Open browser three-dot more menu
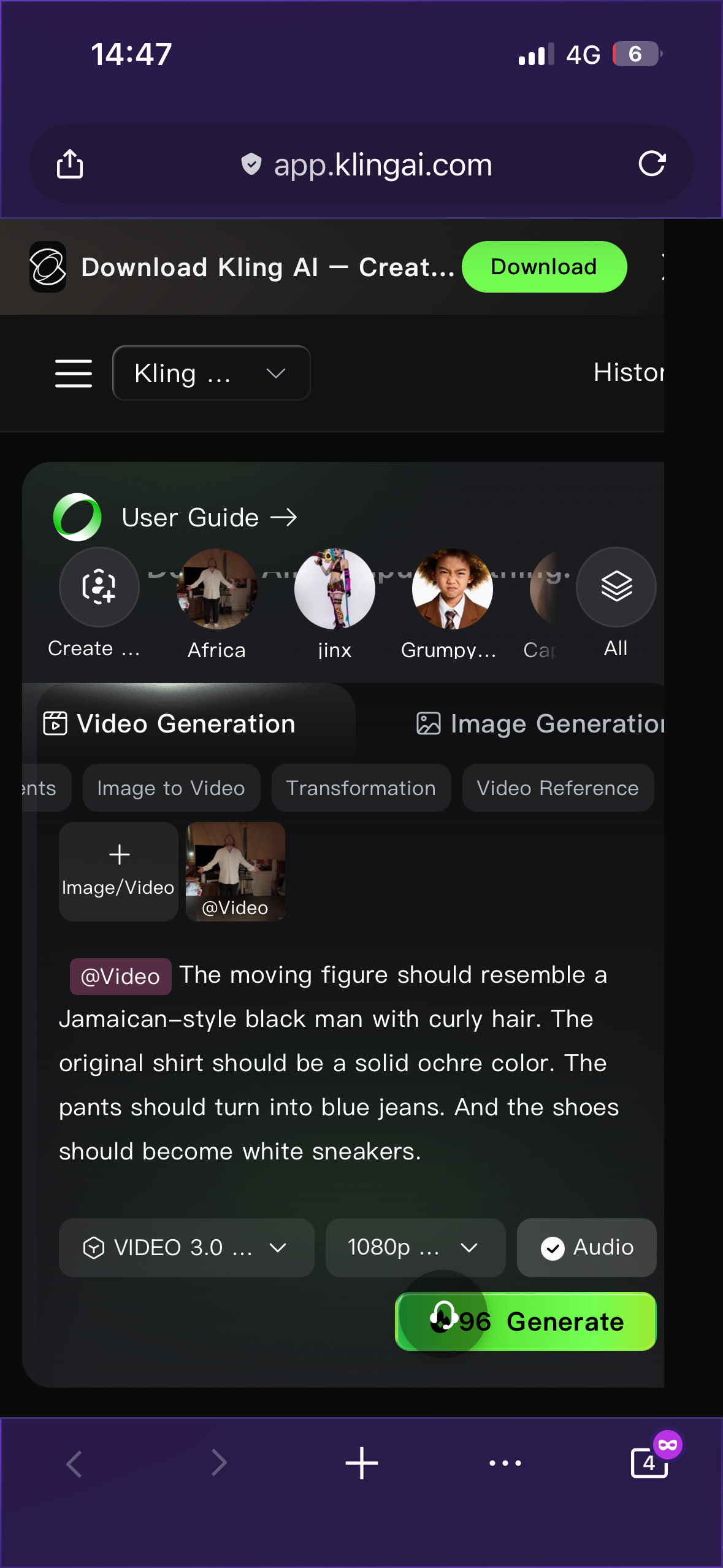The width and height of the screenshot is (723, 1568). tap(505, 1463)
